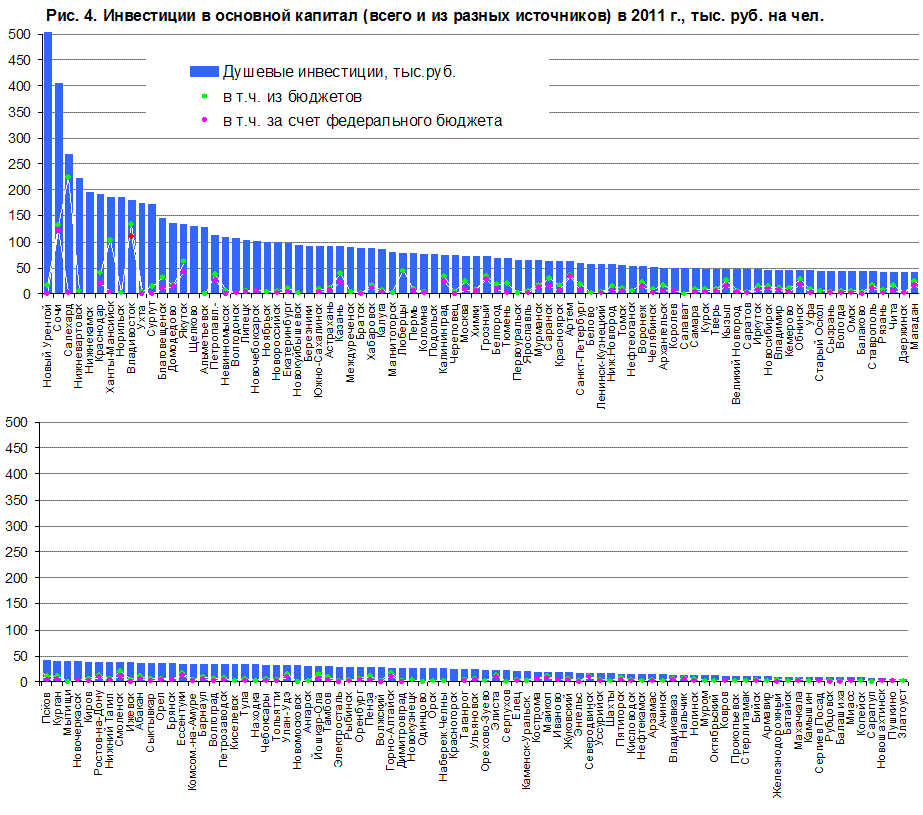Click the magenta legend marker for федерального бюджета
Image resolution: width=923 pixels, height=815 pixels.
204,120
